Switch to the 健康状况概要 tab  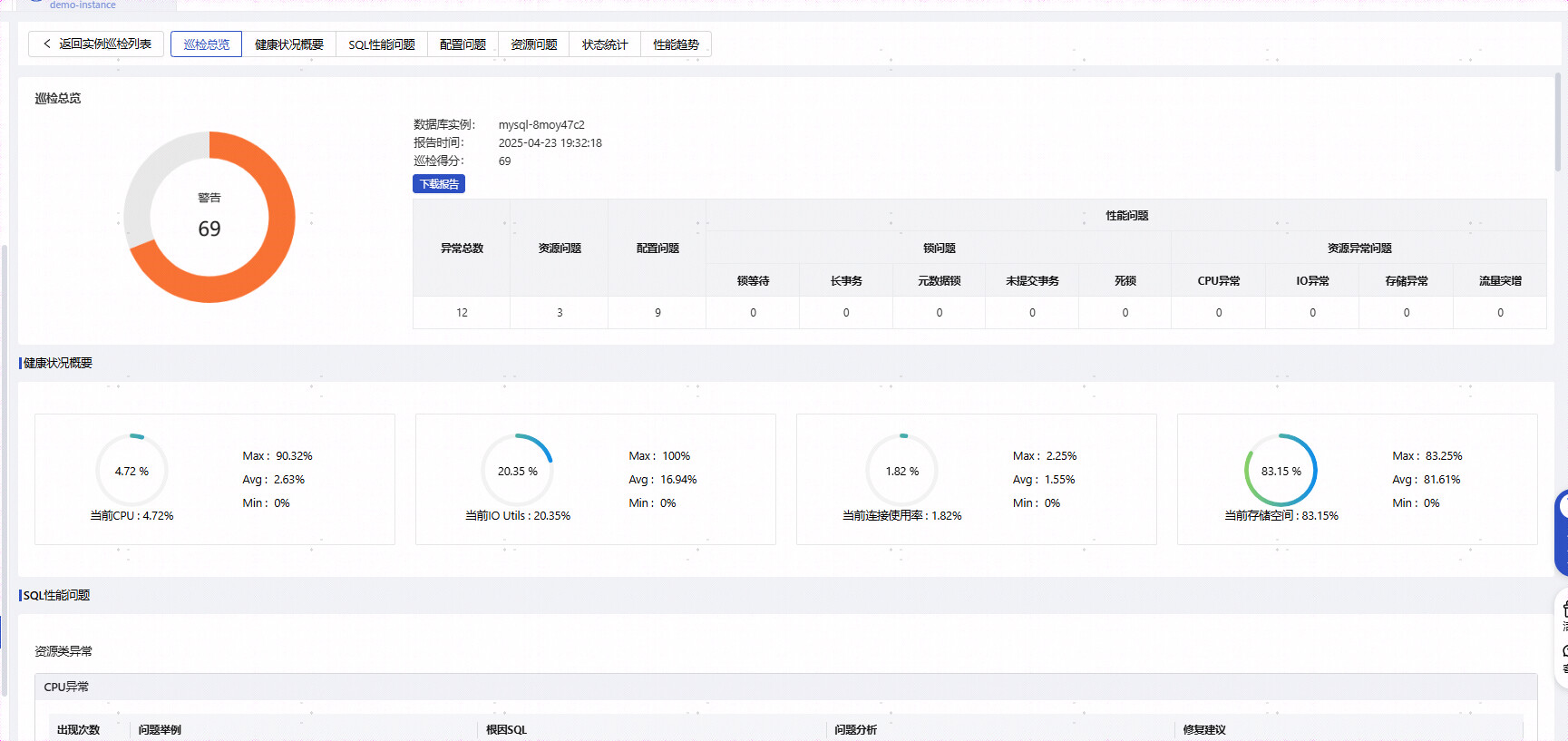pos(288,44)
